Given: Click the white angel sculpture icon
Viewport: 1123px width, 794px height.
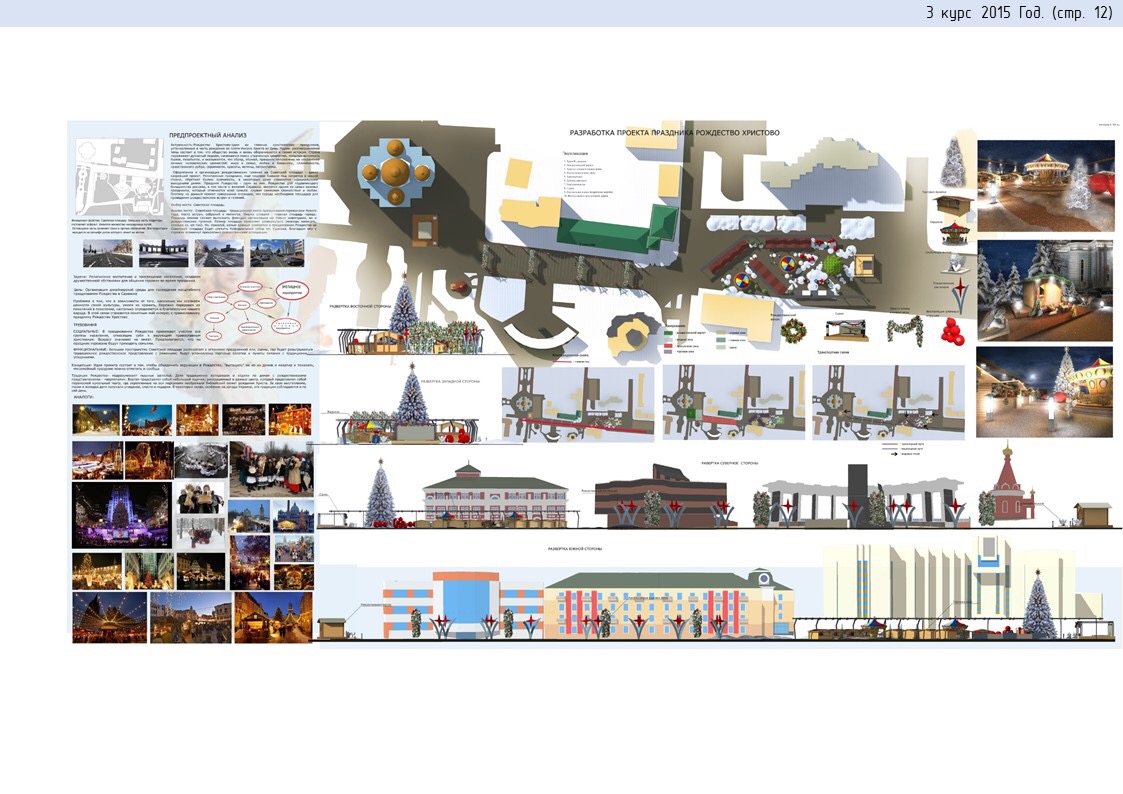Looking at the screenshot, I should (x=953, y=263).
